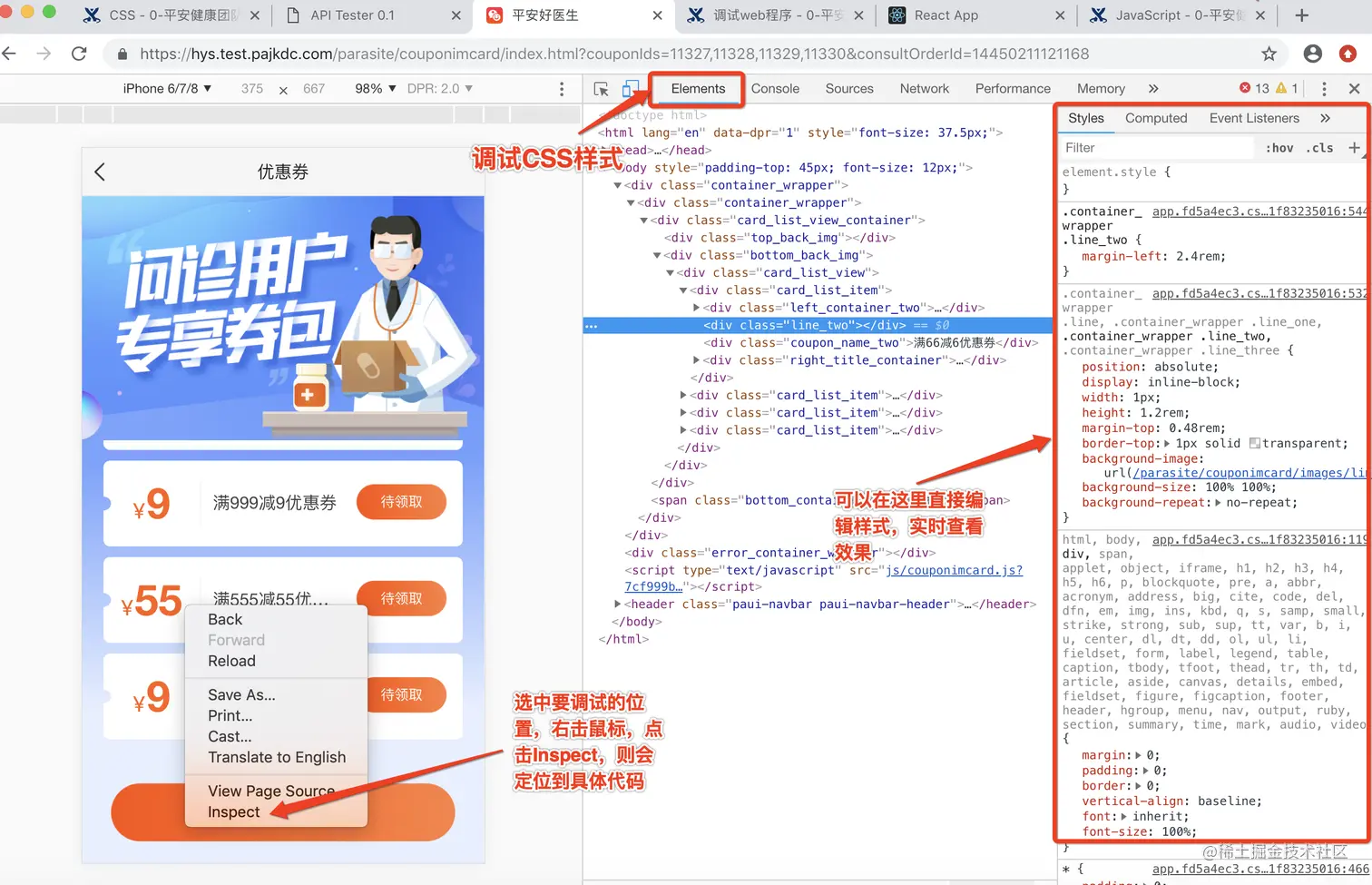Click the transparent color swatch in border-top

coord(1254,444)
